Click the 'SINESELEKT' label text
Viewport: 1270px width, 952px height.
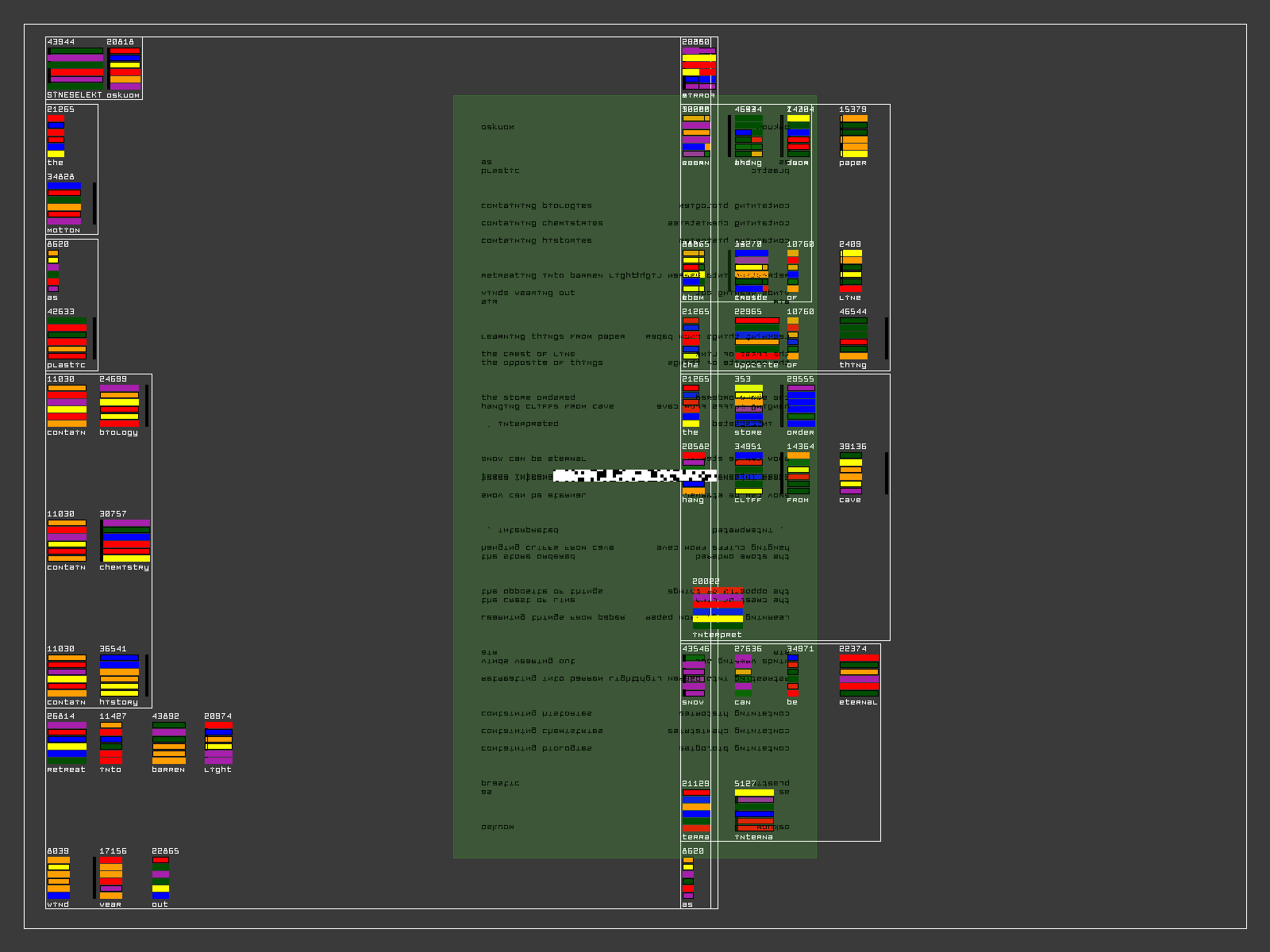pos(75,95)
